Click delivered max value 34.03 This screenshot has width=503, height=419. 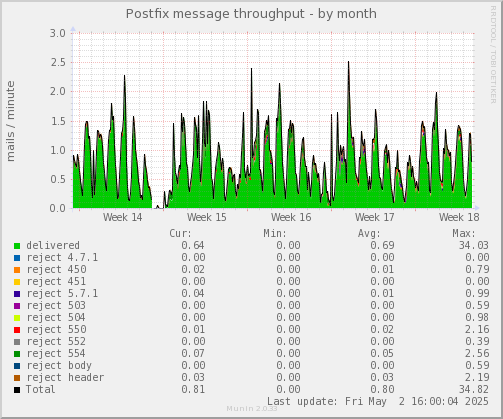[474, 246]
